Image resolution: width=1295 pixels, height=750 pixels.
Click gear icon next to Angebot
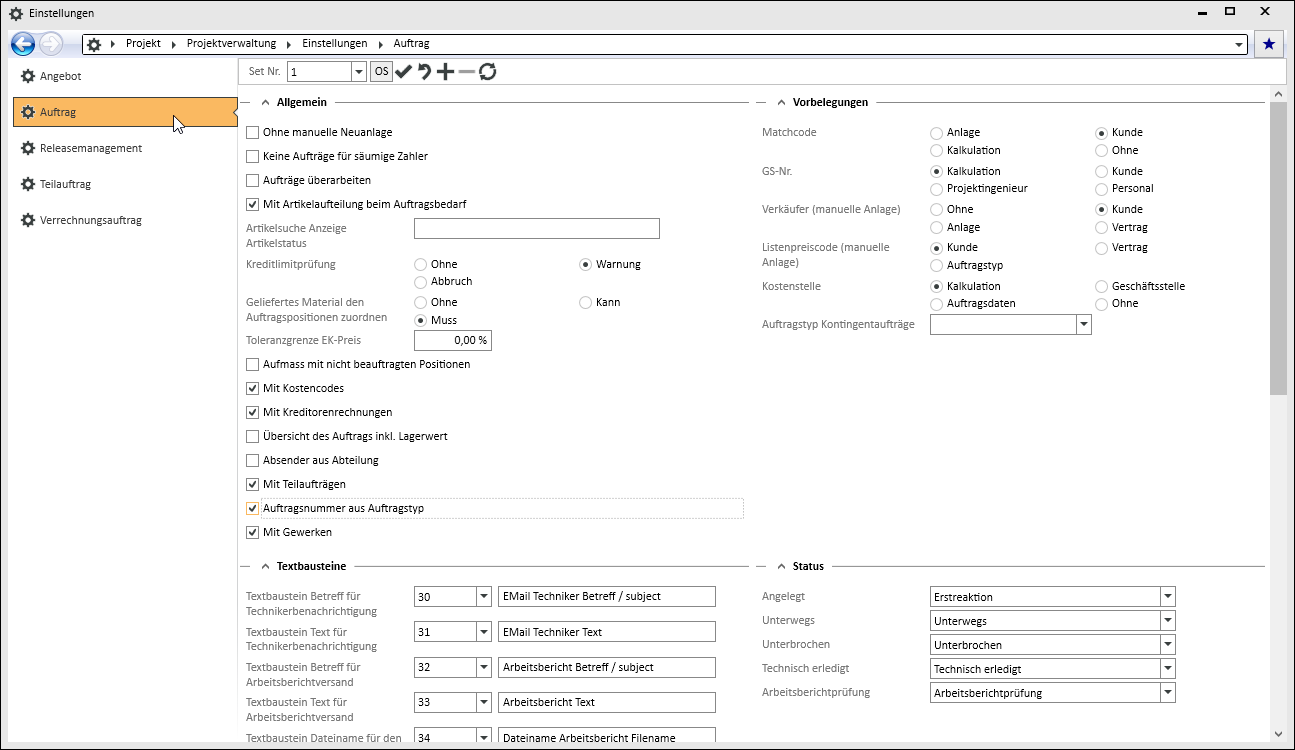[x=28, y=76]
